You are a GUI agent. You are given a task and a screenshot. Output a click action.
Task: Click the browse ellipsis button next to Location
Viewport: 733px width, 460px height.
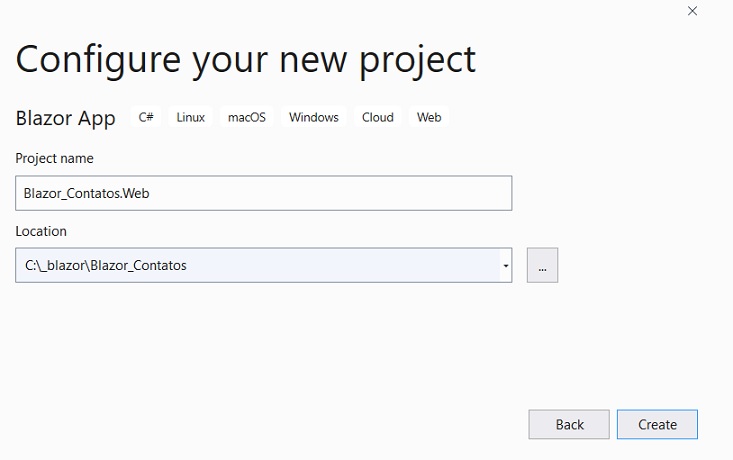[x=542, y=265]
